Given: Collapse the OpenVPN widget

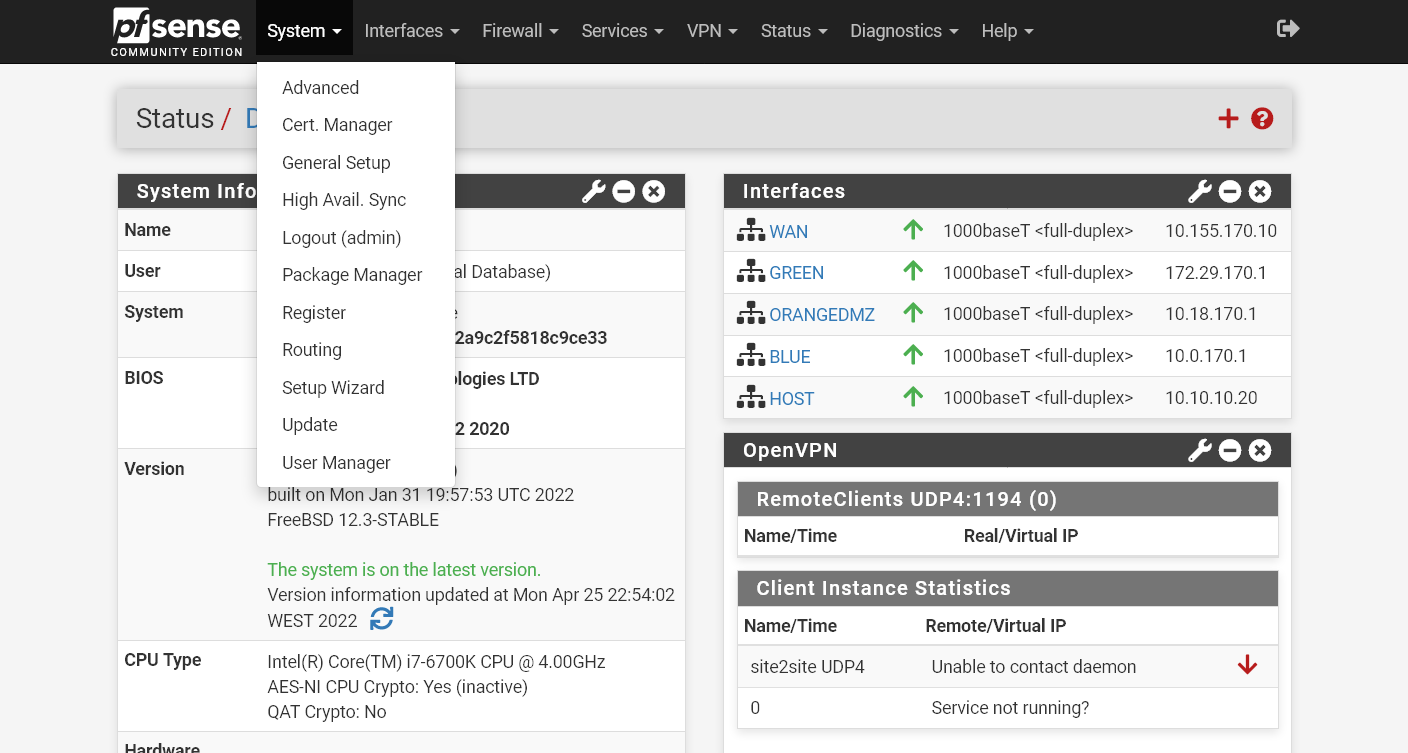Looking at the screenshot, I should click(1229, 449).
